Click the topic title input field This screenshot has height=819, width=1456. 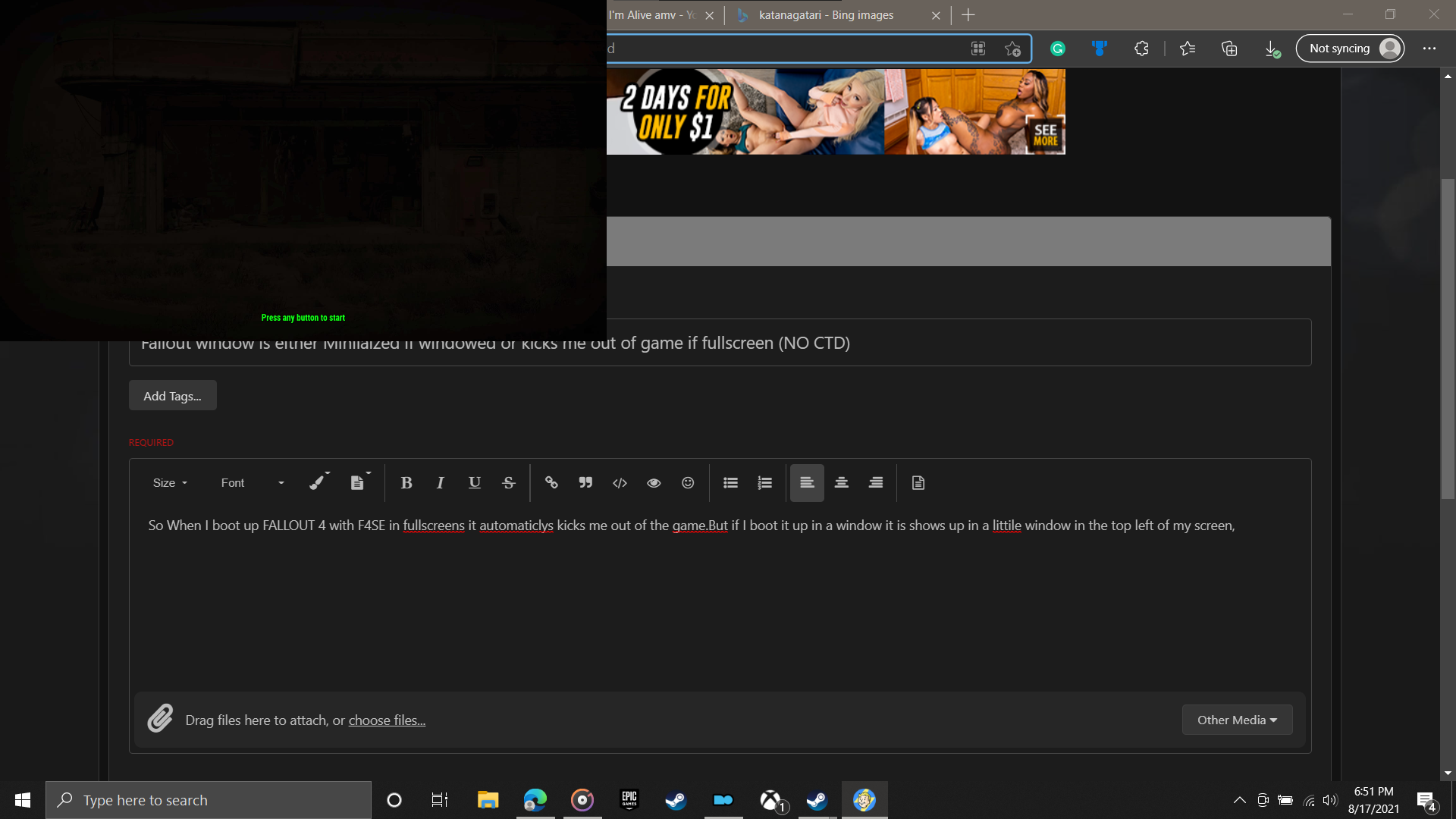point(720,343)
